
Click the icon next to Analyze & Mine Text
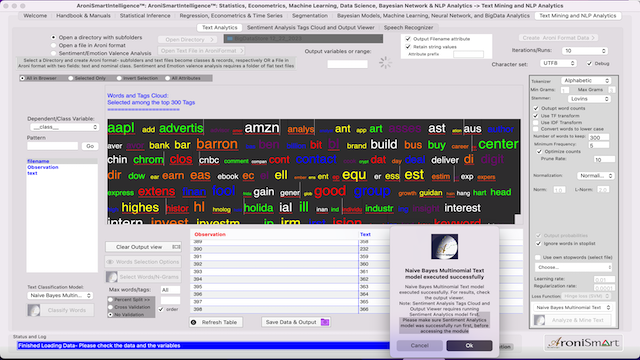(x=539, y=320)
